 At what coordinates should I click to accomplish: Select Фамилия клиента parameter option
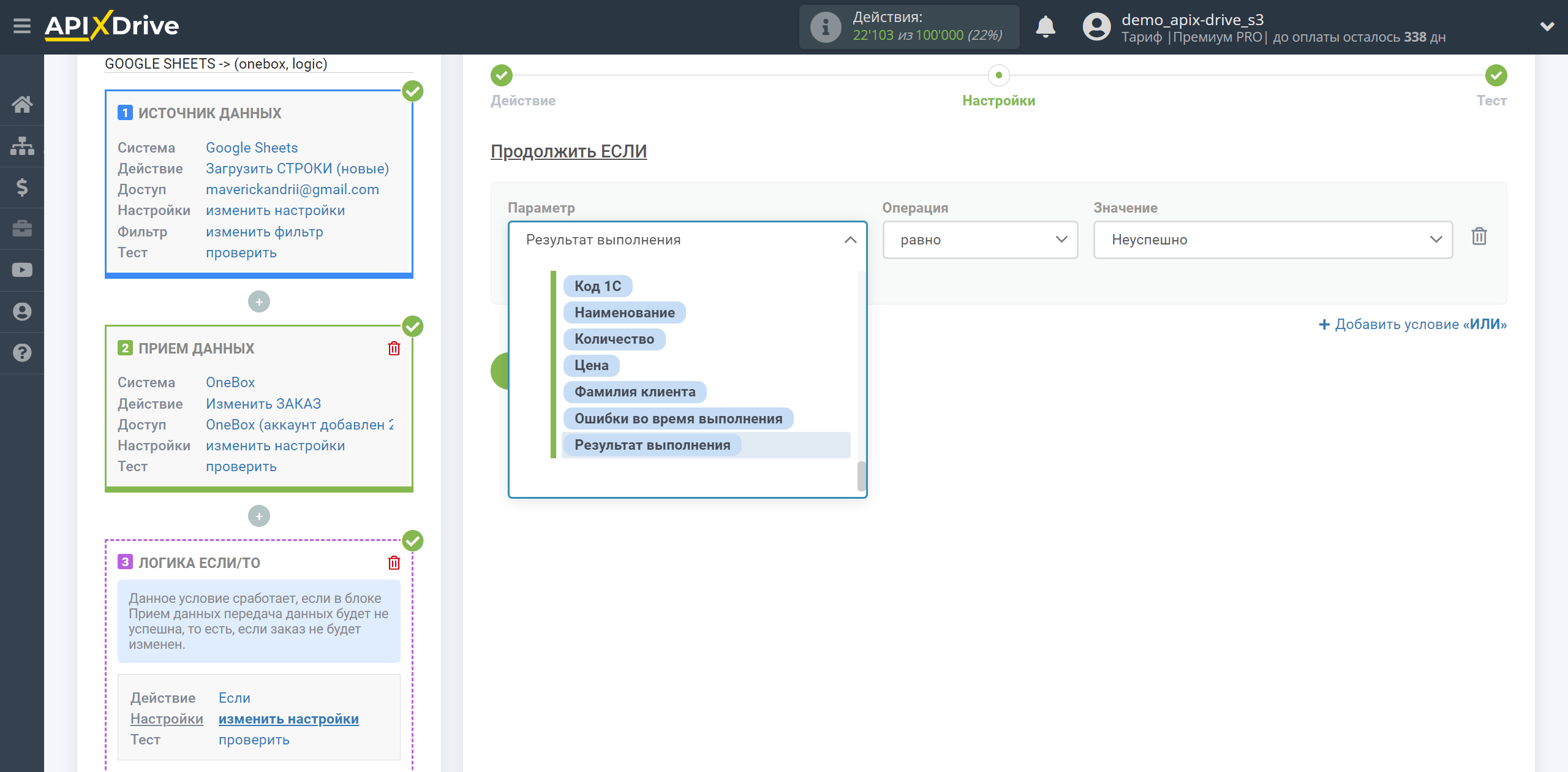tap(635, 392)
